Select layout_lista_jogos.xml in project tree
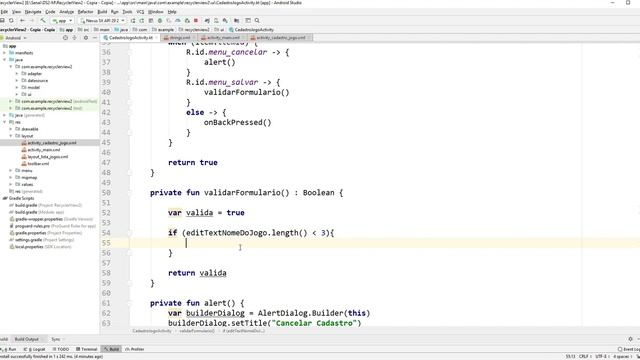The width and height of the screenshot is (640, 360). [48, 157]
